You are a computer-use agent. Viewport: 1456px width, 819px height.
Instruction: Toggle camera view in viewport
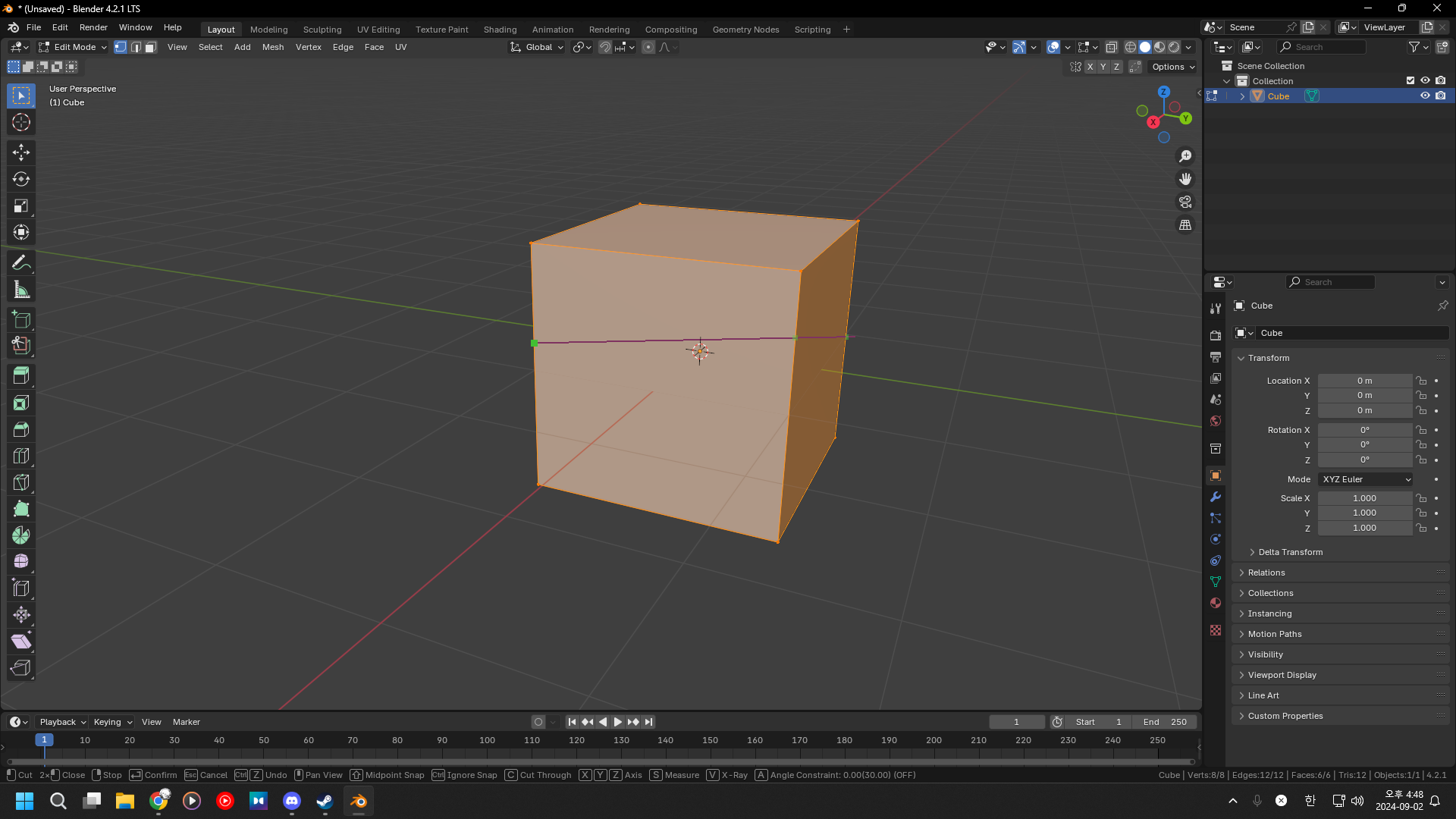tap(1185, 202)
